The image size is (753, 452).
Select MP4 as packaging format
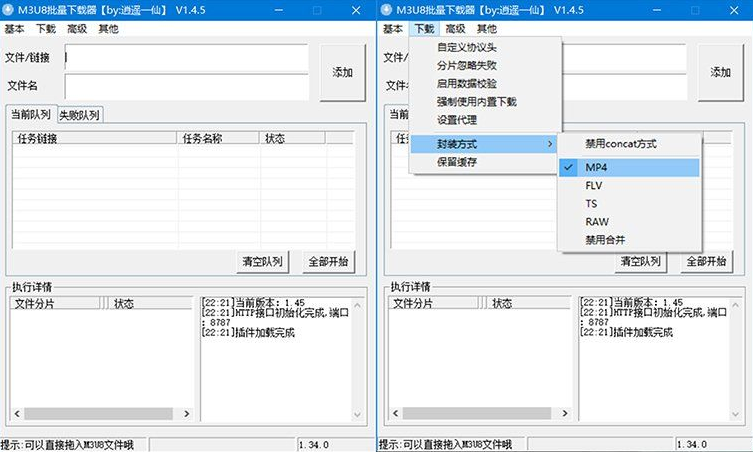coord(629,167)
